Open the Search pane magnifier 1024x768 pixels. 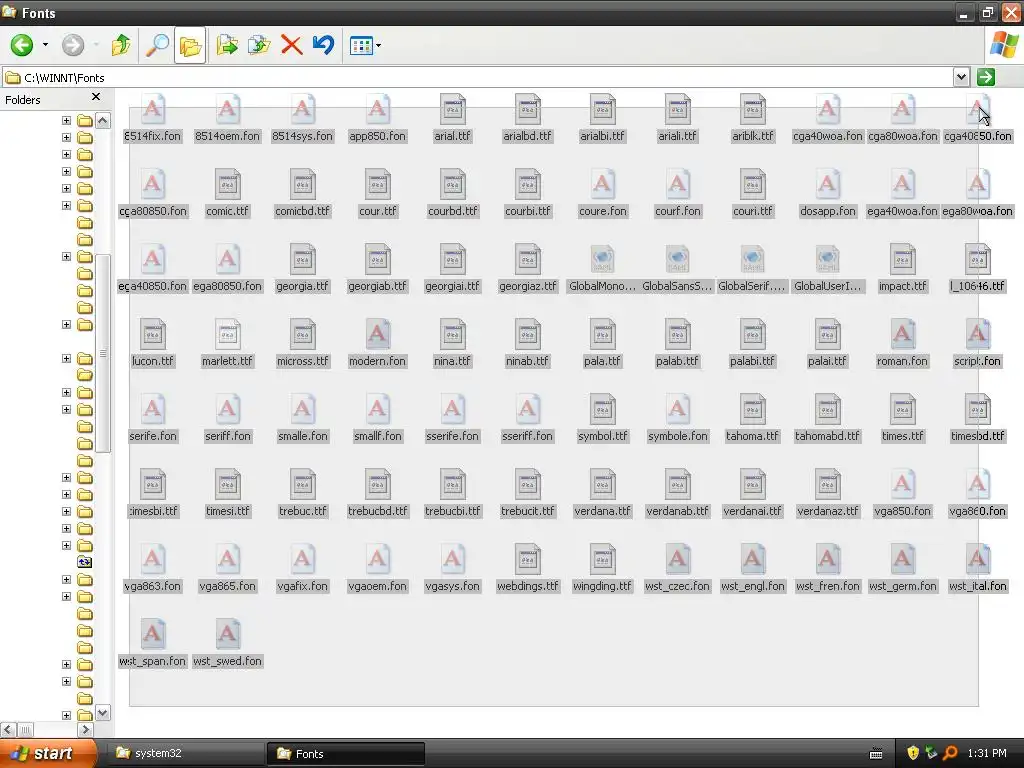(157, 45)
